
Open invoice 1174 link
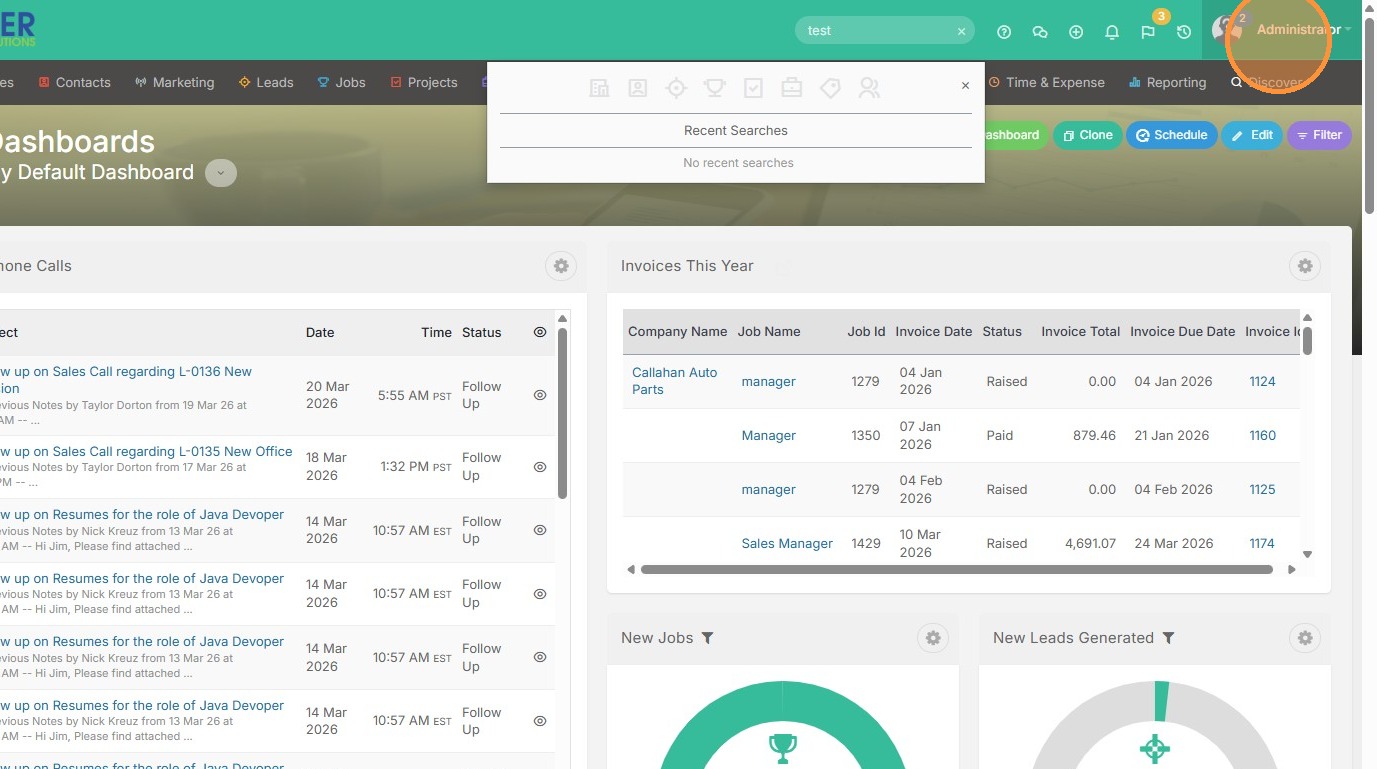1262,544
